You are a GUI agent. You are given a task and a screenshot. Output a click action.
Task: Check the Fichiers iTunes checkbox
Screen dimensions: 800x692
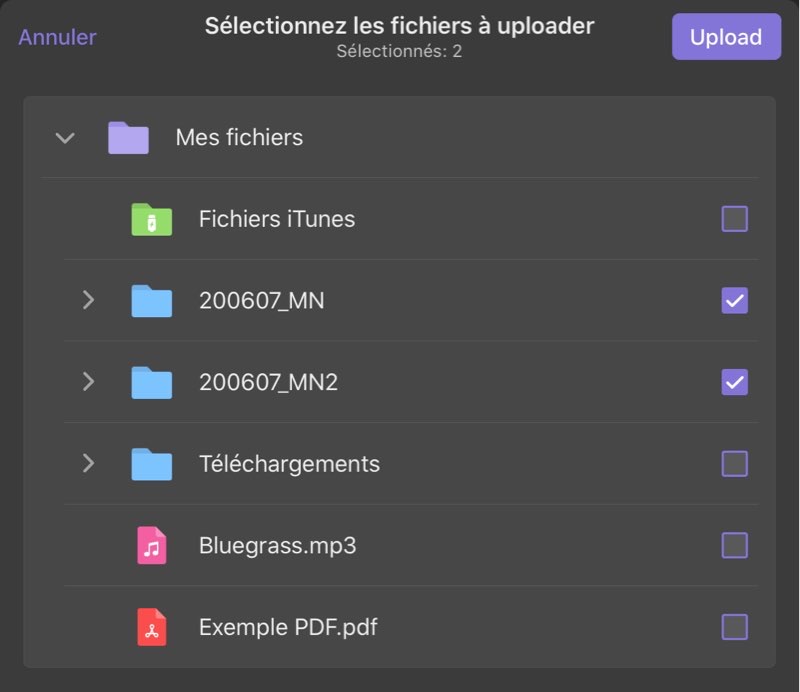point(734,219)
